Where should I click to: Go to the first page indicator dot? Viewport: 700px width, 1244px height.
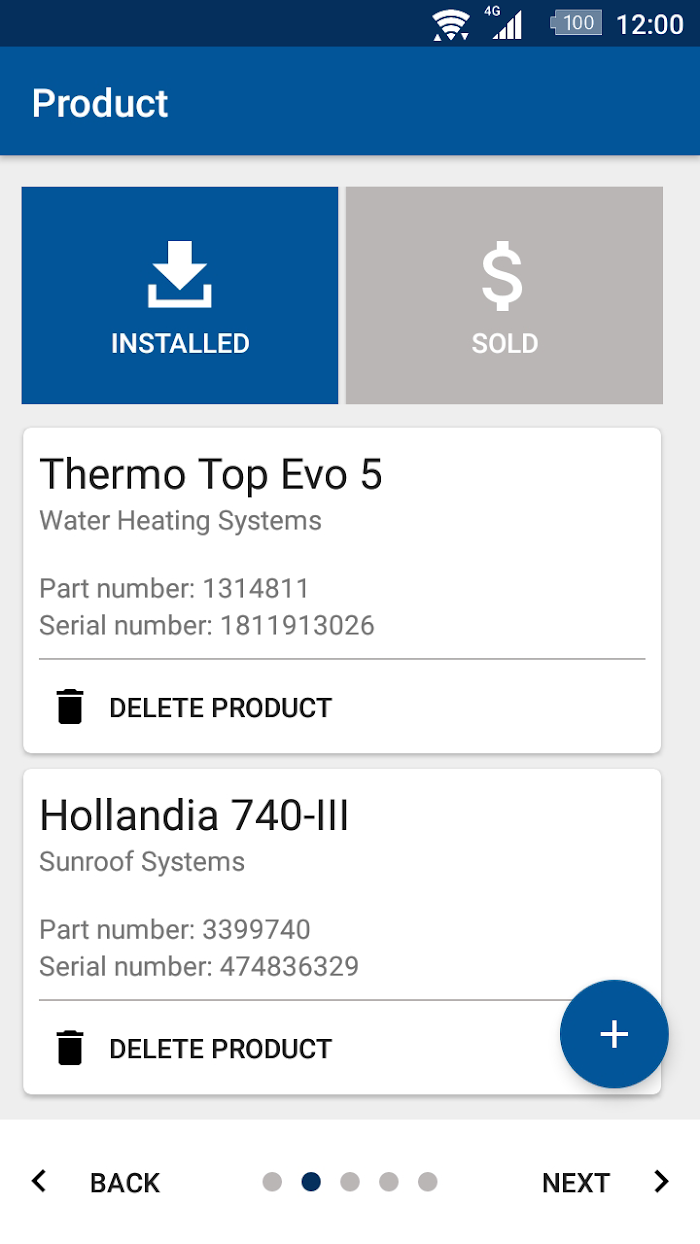coord(272,1182)
